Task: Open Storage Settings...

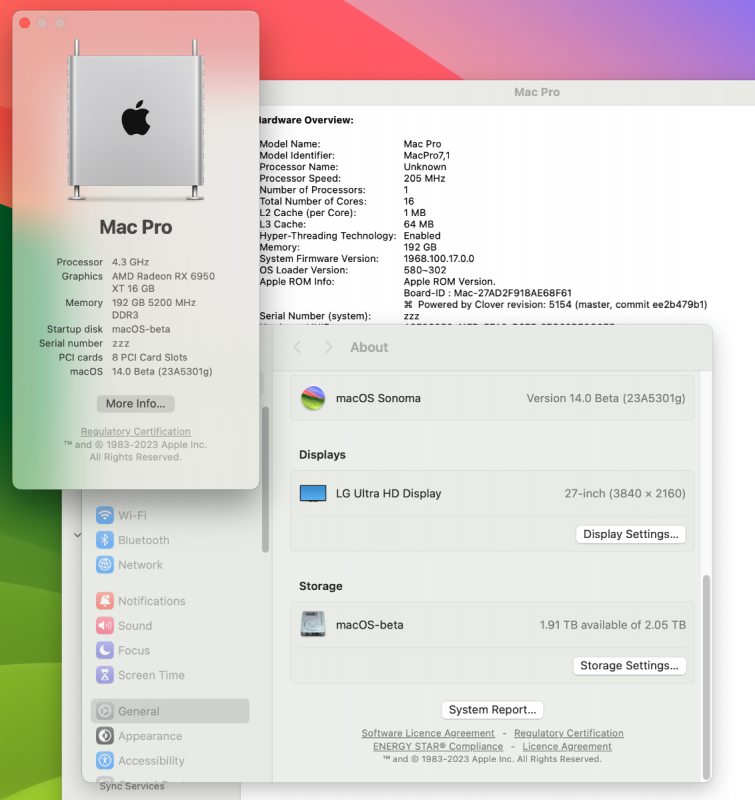Action: [629, 665]
